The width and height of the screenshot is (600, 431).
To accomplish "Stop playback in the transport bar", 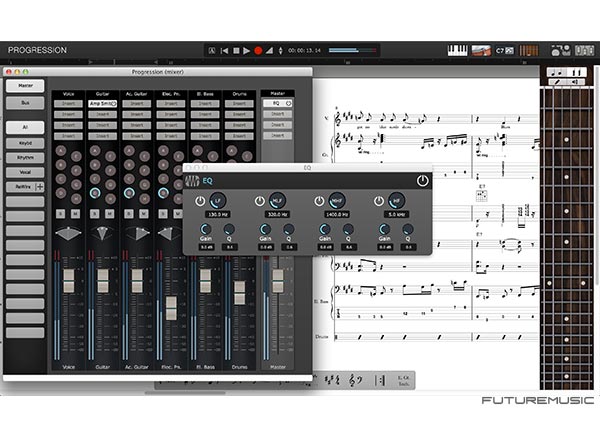I will pyautogui.click(x=236, y=51).
